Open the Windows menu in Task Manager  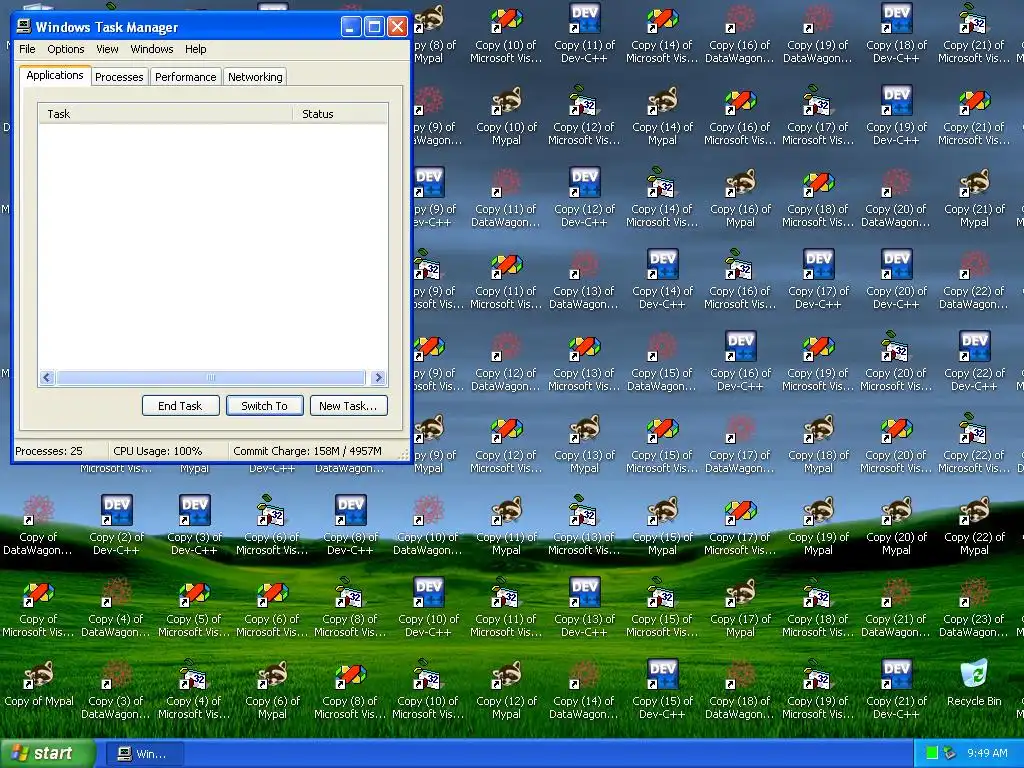(152, 49)
